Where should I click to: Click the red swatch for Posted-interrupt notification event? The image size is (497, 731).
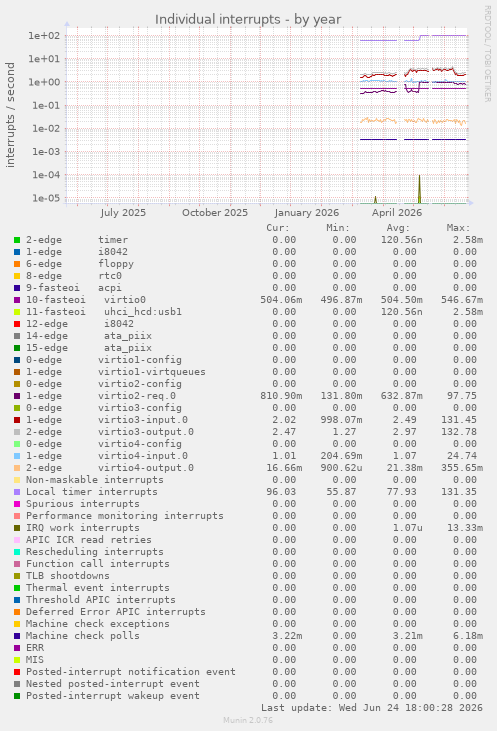click(17, 672)
